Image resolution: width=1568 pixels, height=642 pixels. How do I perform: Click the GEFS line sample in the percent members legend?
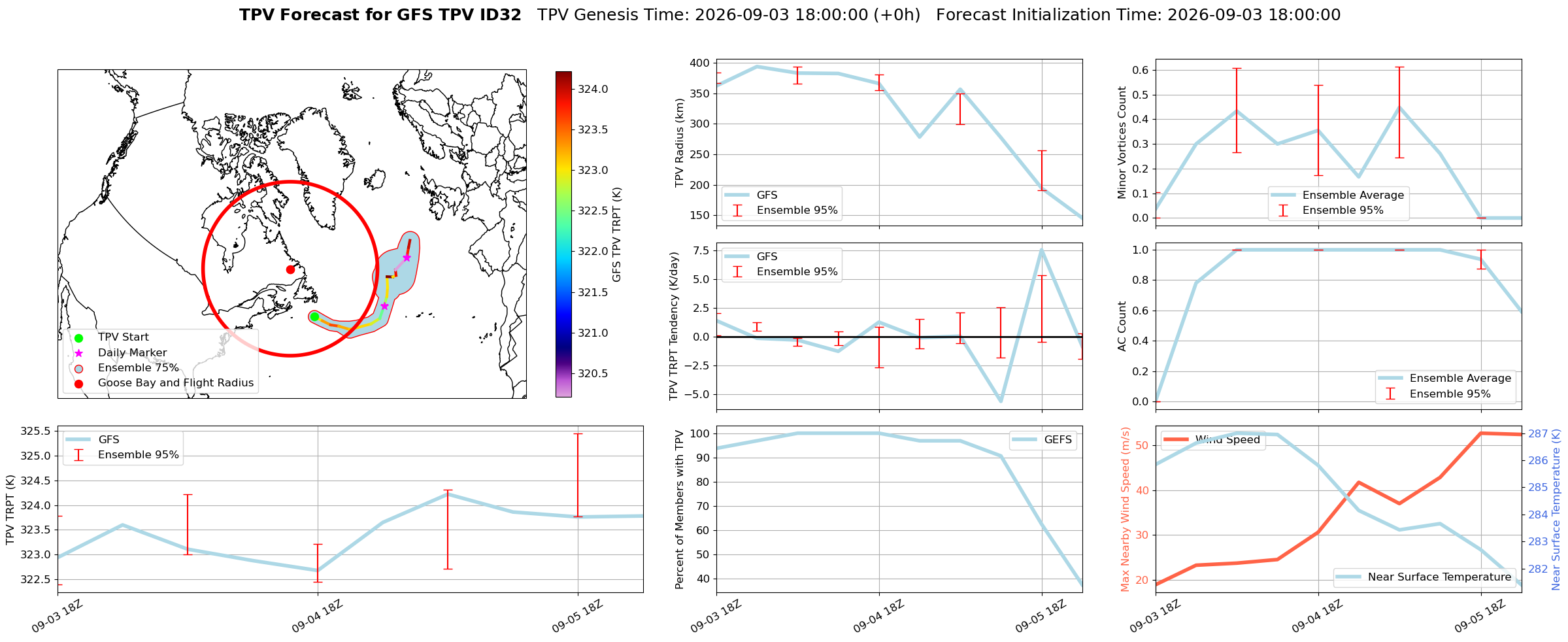pyautogui.click(x=1025, y=440)
